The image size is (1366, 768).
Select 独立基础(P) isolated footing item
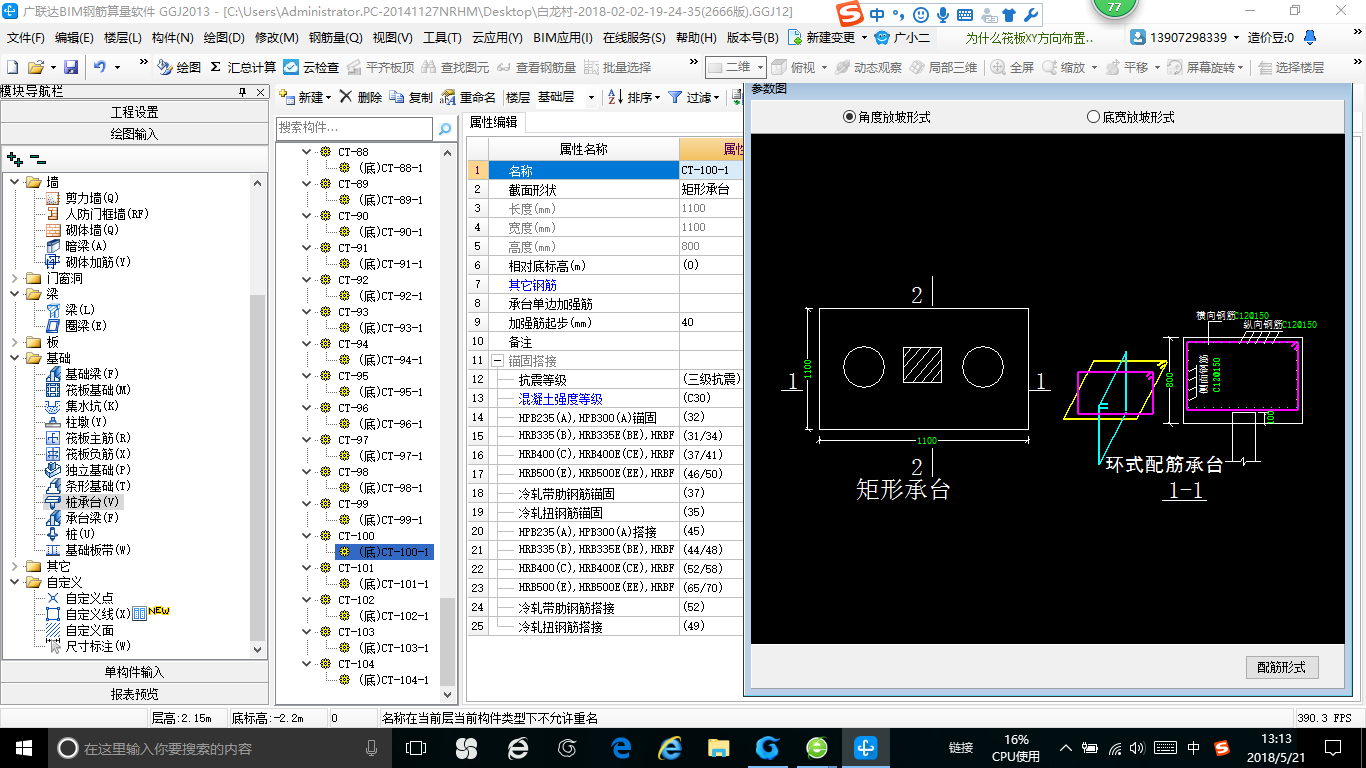[89, 470]
